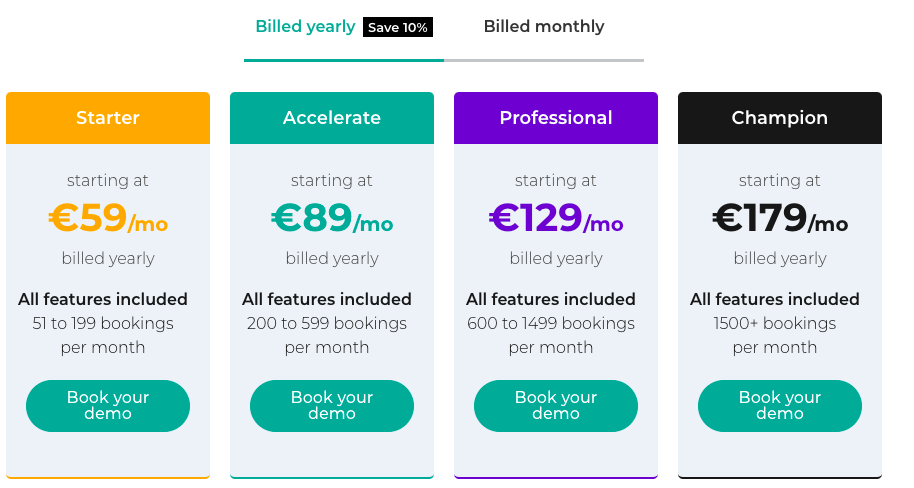Select the orange Starter plan header

tap(108, 118)
